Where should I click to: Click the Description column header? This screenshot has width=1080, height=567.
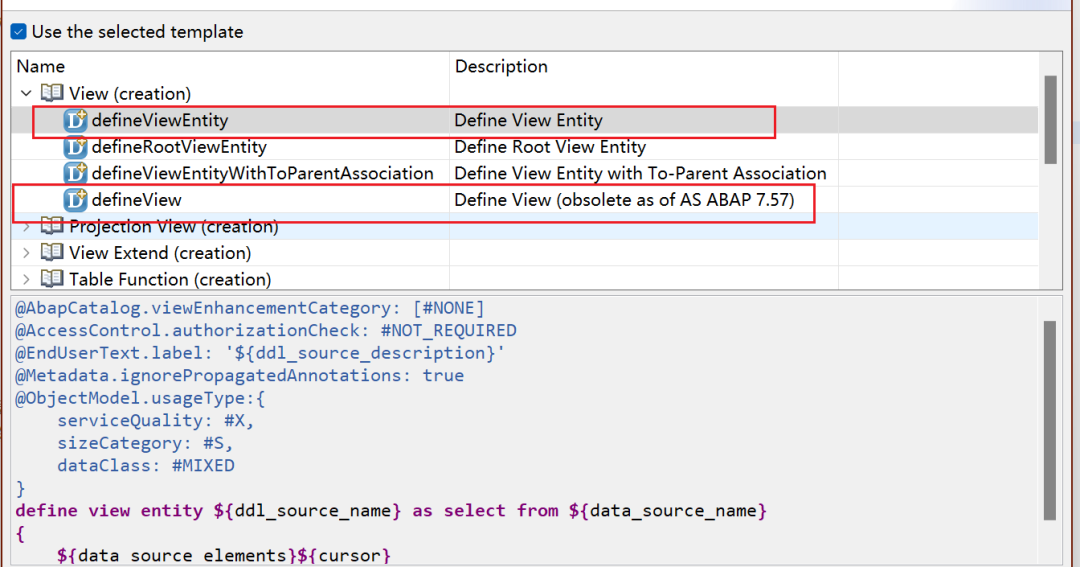pos(643,66)
